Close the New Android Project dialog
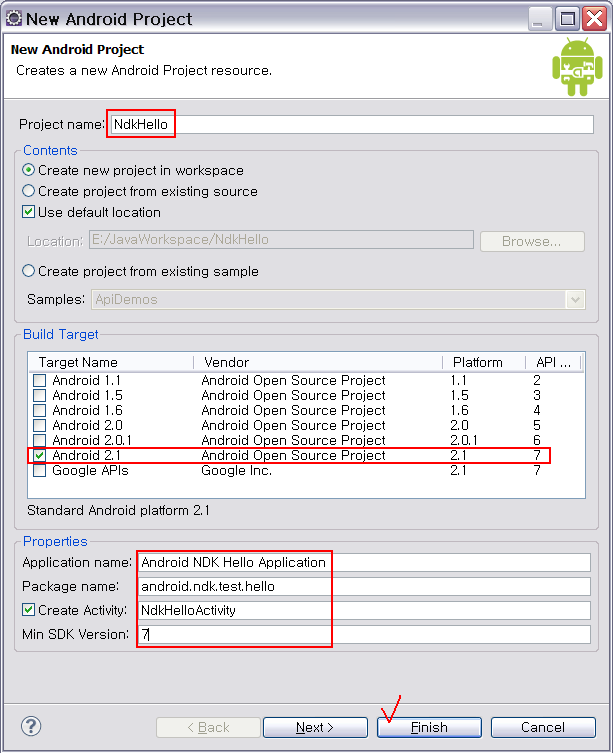 pos(595,19)
